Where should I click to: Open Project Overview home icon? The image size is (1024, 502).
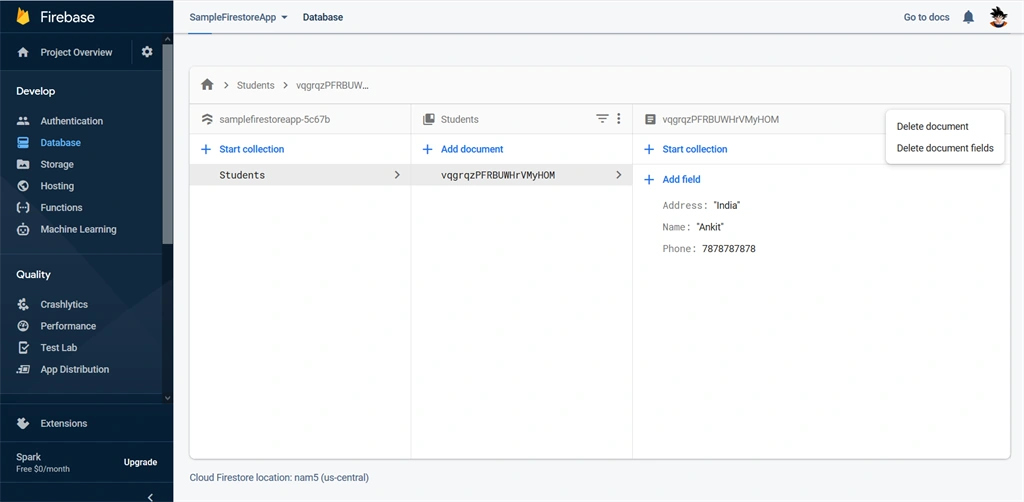(24, 52)
